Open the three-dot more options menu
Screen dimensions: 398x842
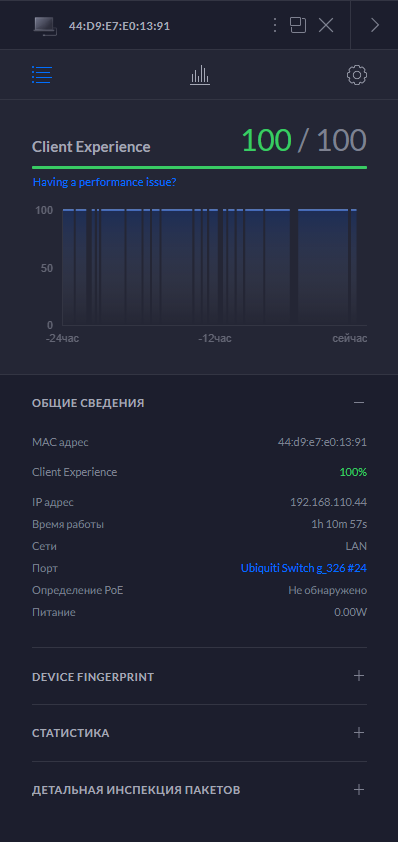click(x=275, y=25)
